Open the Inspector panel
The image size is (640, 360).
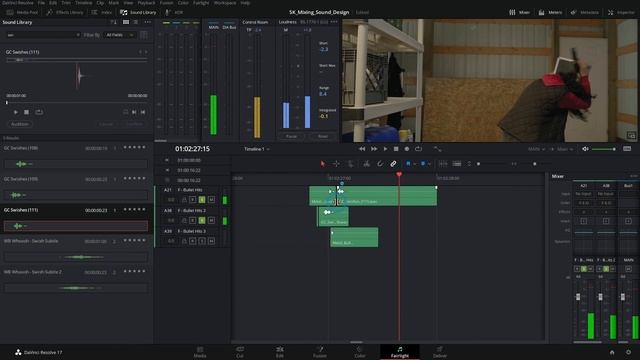[621, 12]
